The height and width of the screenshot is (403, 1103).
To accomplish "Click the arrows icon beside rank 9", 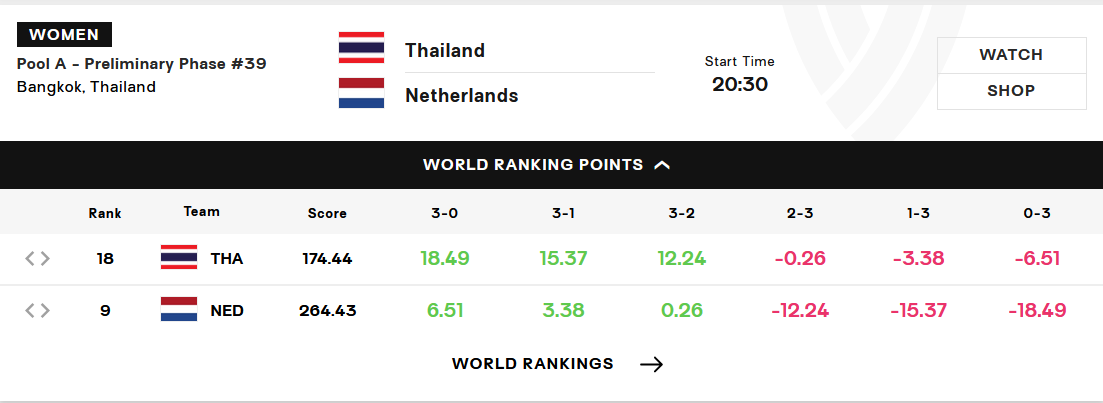I will pos(38,310).
